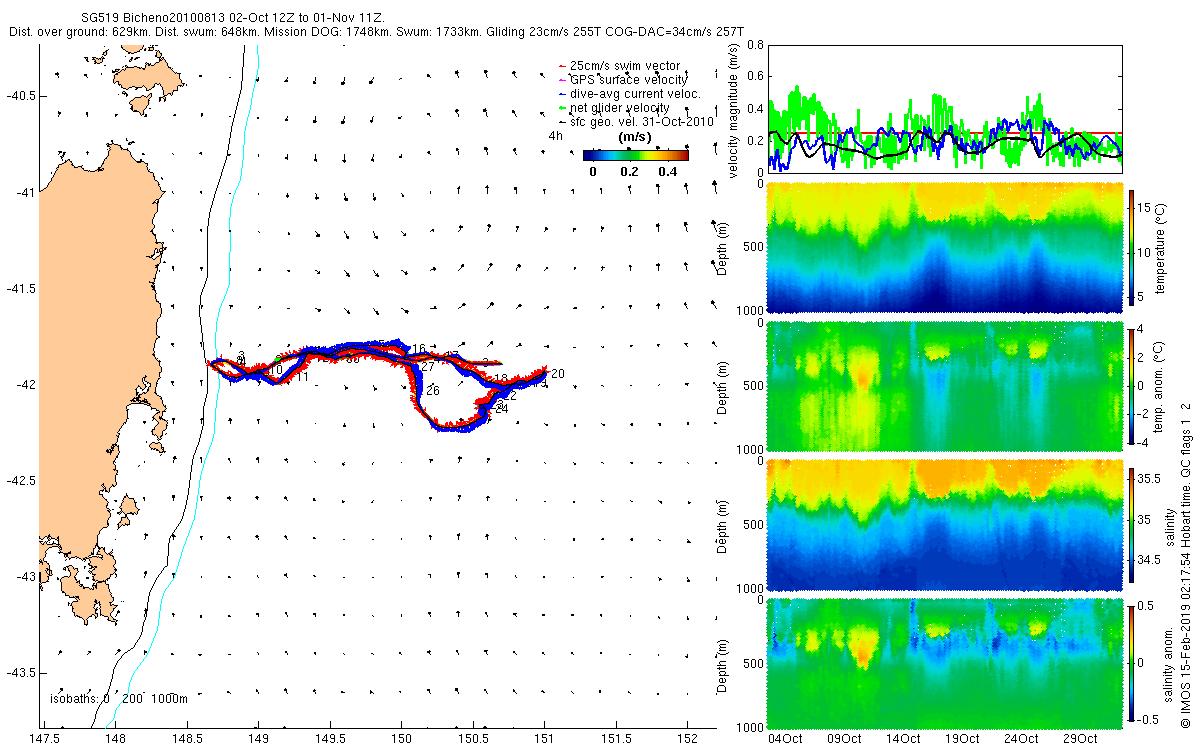The height and width of the screenshot is (750, 1200).
Task: Select the '25cm/s swim vector' legend entry
Action: point(618,66)
